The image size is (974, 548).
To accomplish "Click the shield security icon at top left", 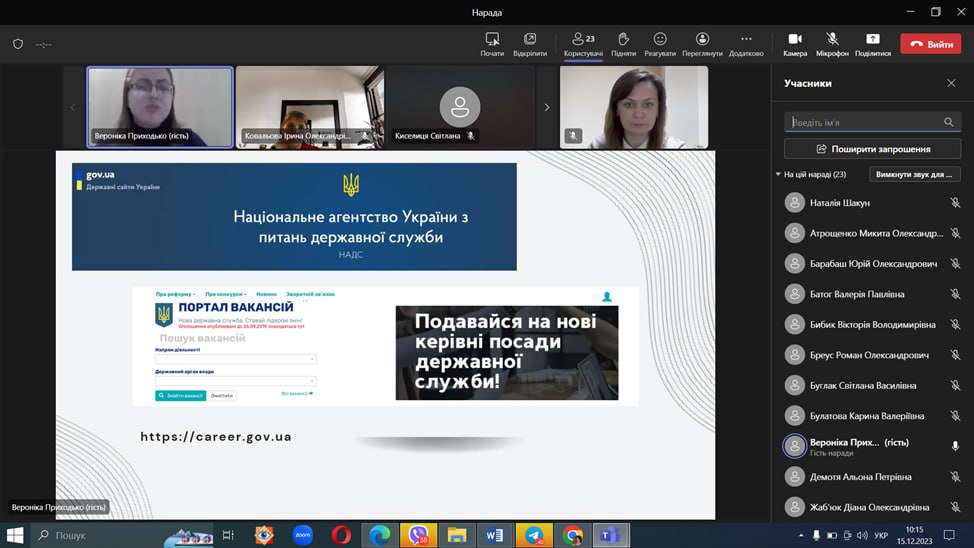I will [18, 44].
